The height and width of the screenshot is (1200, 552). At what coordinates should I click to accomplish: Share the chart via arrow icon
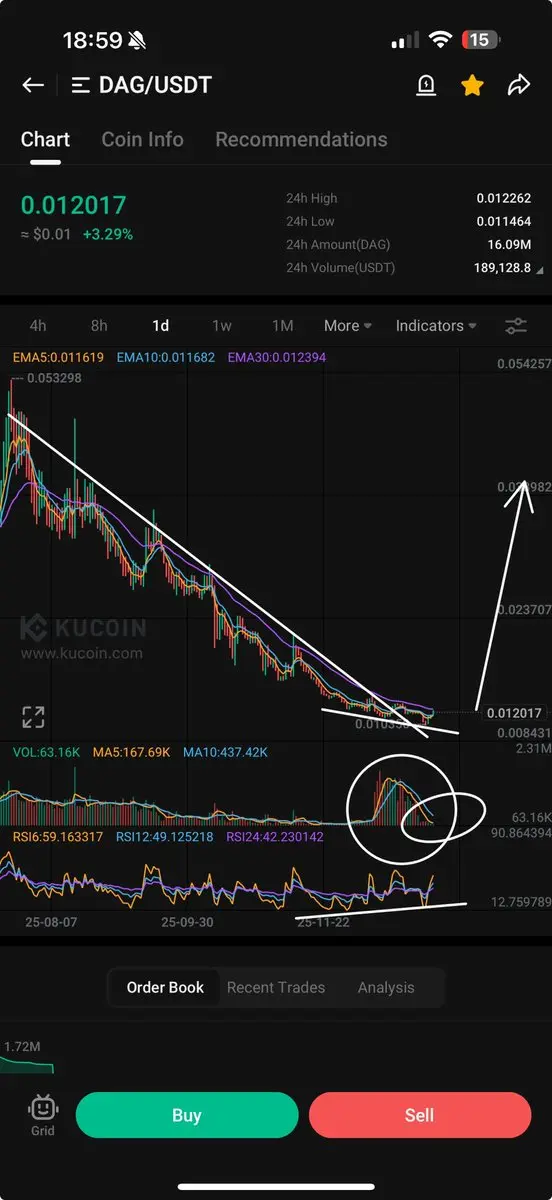(x=518, y=85)
